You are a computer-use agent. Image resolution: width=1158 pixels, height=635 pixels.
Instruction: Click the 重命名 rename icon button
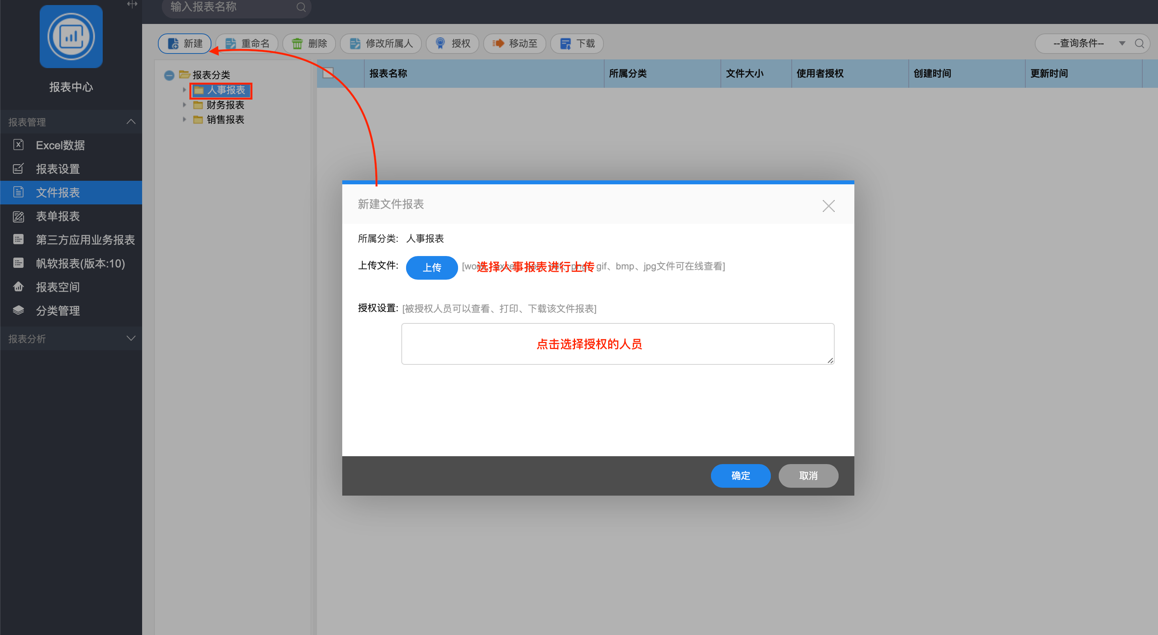[x=247, y=44]
